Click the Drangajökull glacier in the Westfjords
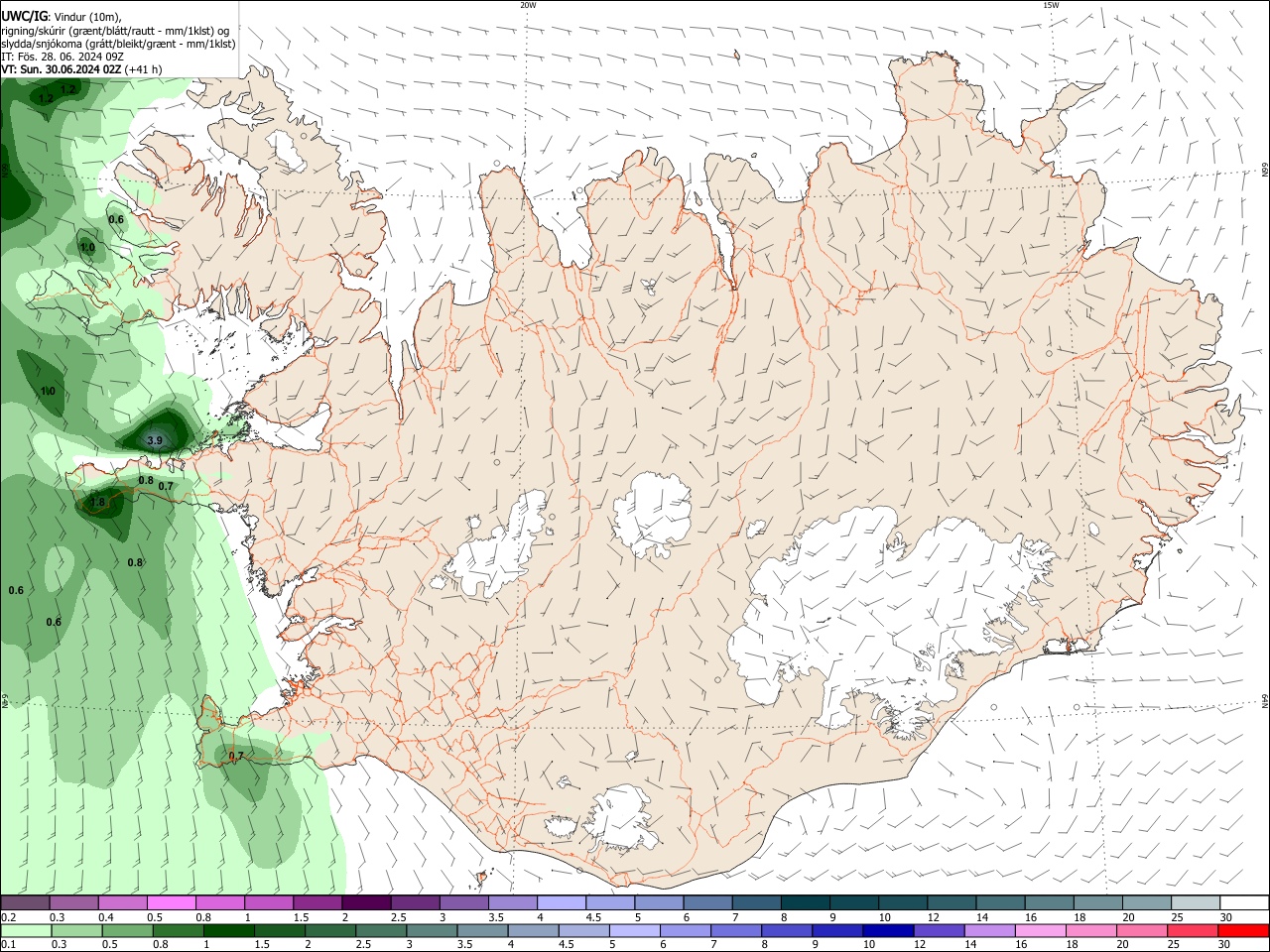The width and height of the screenshot is (1270, 952). coord(289,152)
